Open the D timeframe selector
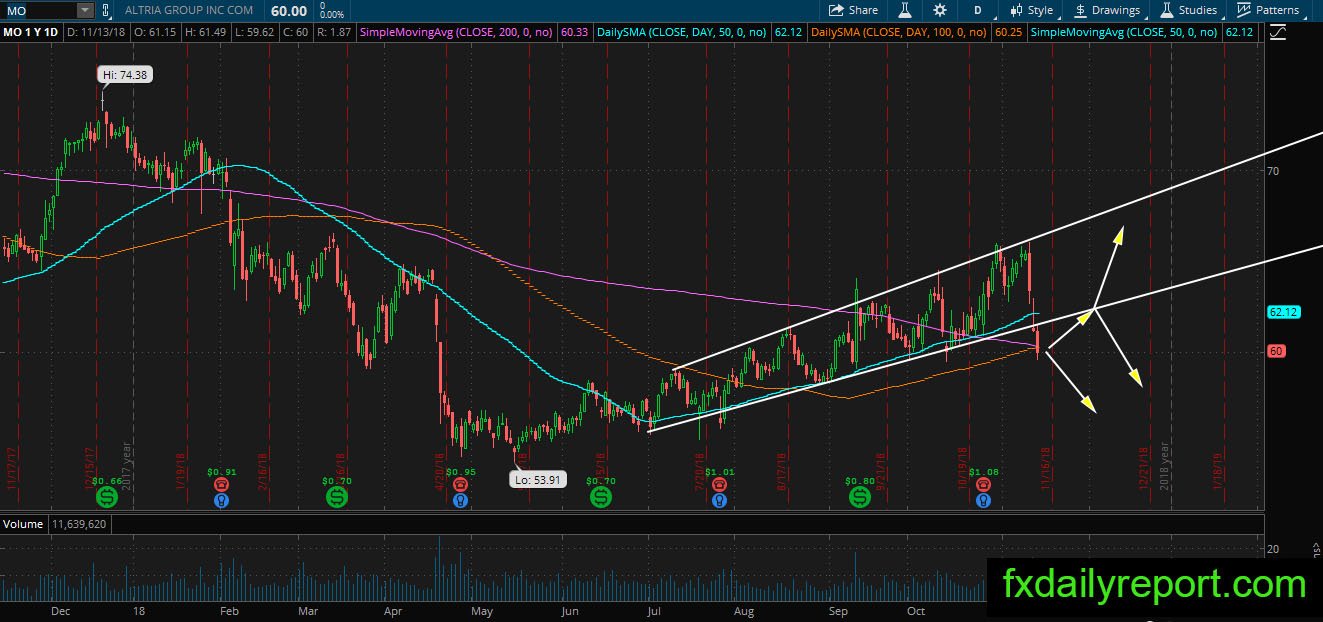Screen dimensions: 1323x622 coord(977,10)
